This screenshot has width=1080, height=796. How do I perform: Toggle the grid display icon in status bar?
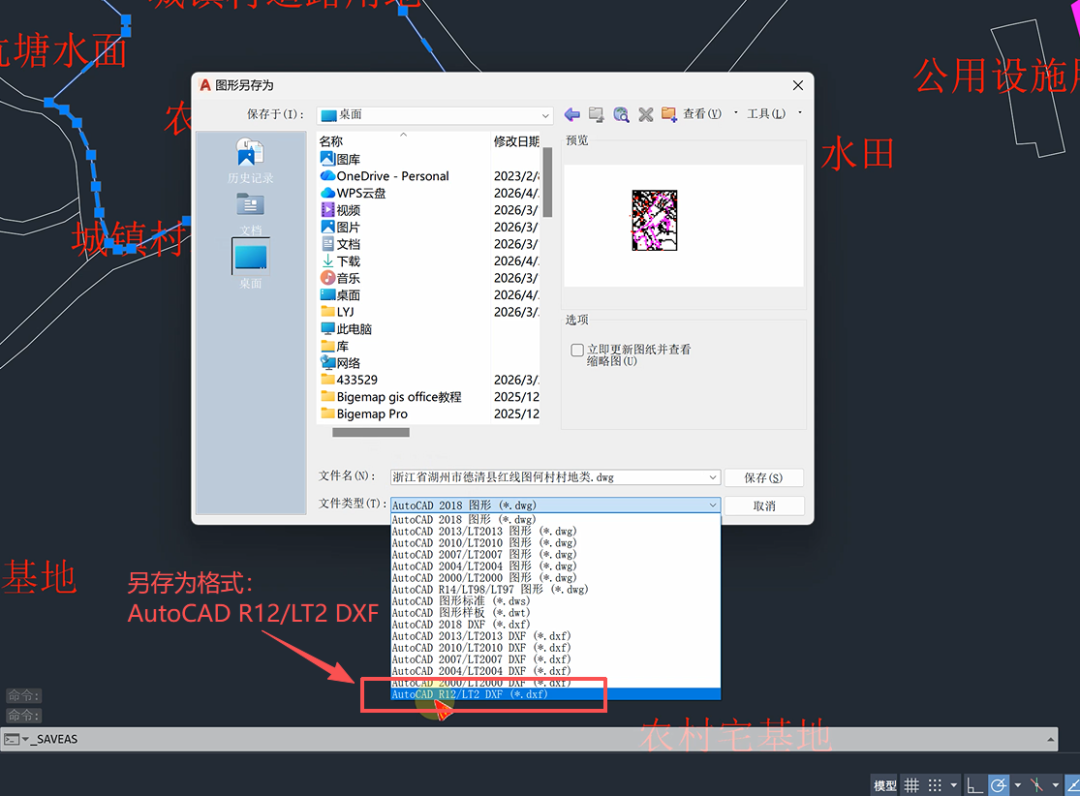pos(911,785)
